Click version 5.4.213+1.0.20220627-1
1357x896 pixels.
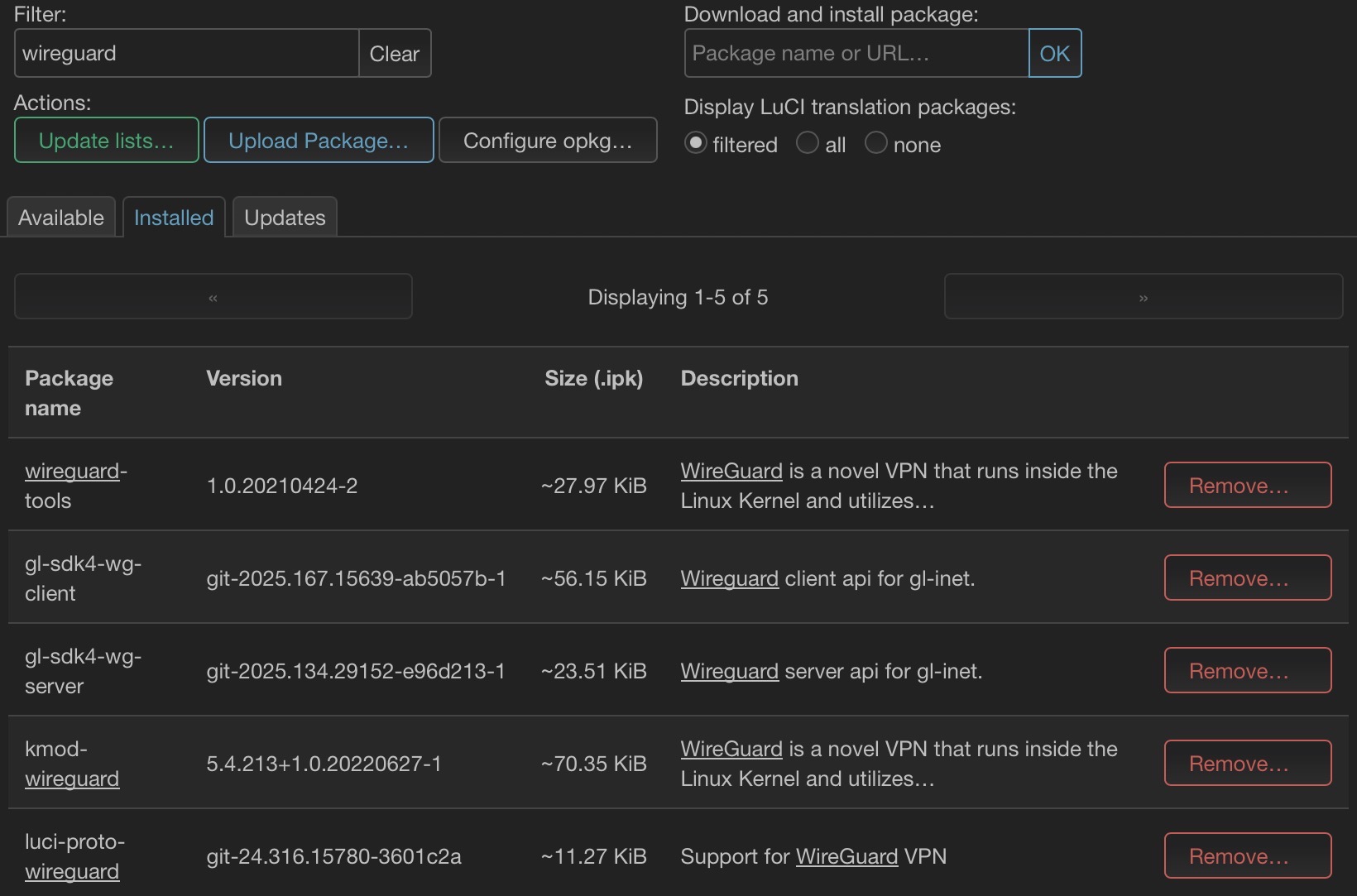pos(324,764)
